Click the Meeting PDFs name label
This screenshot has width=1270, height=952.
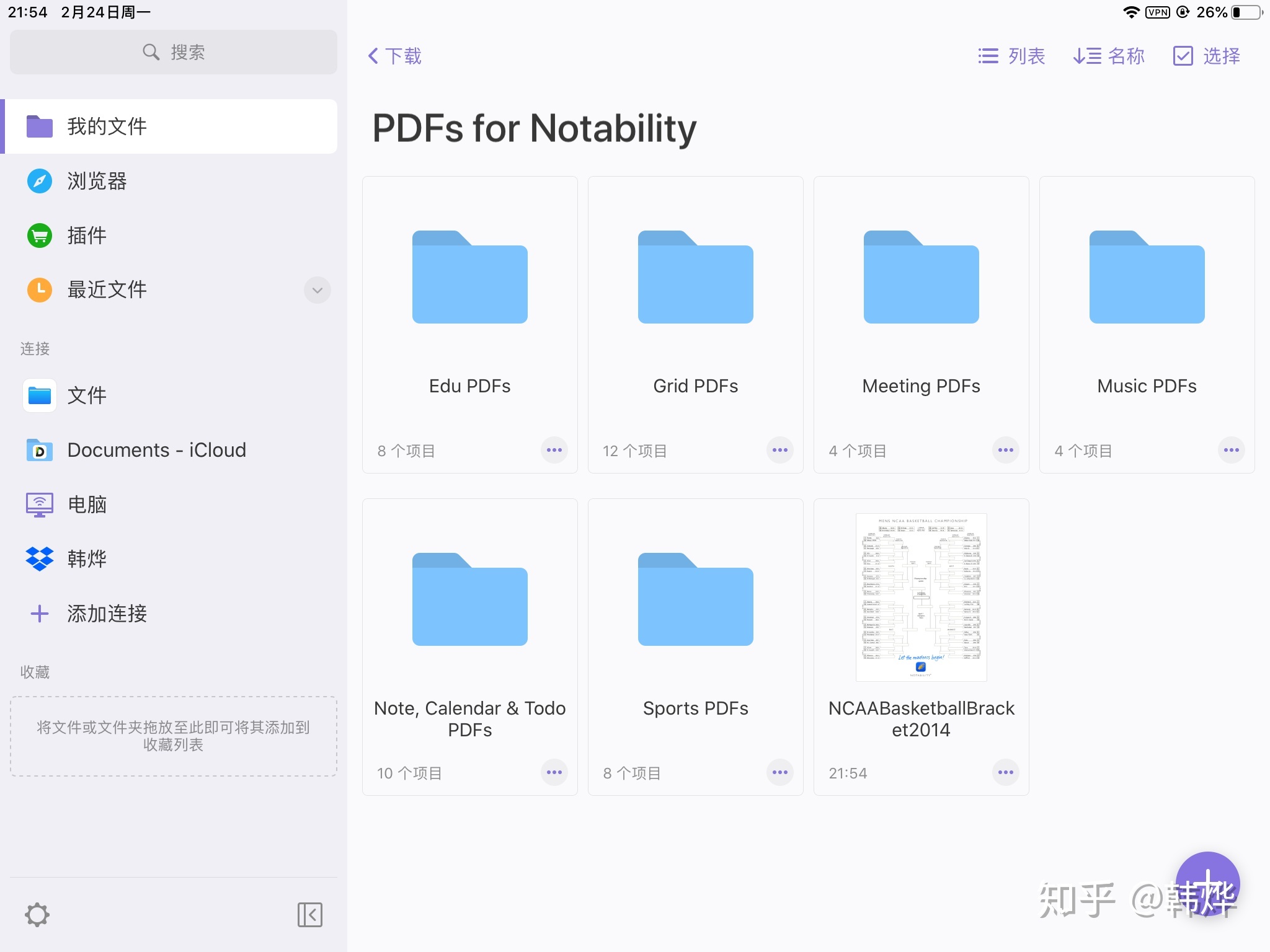(921, 386)
